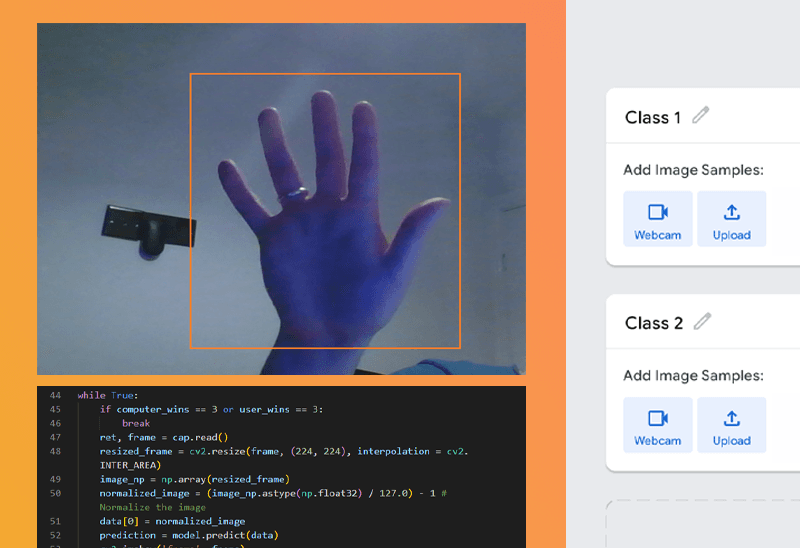Click code line 47 "ret, frame = cap.read()"

164,437
